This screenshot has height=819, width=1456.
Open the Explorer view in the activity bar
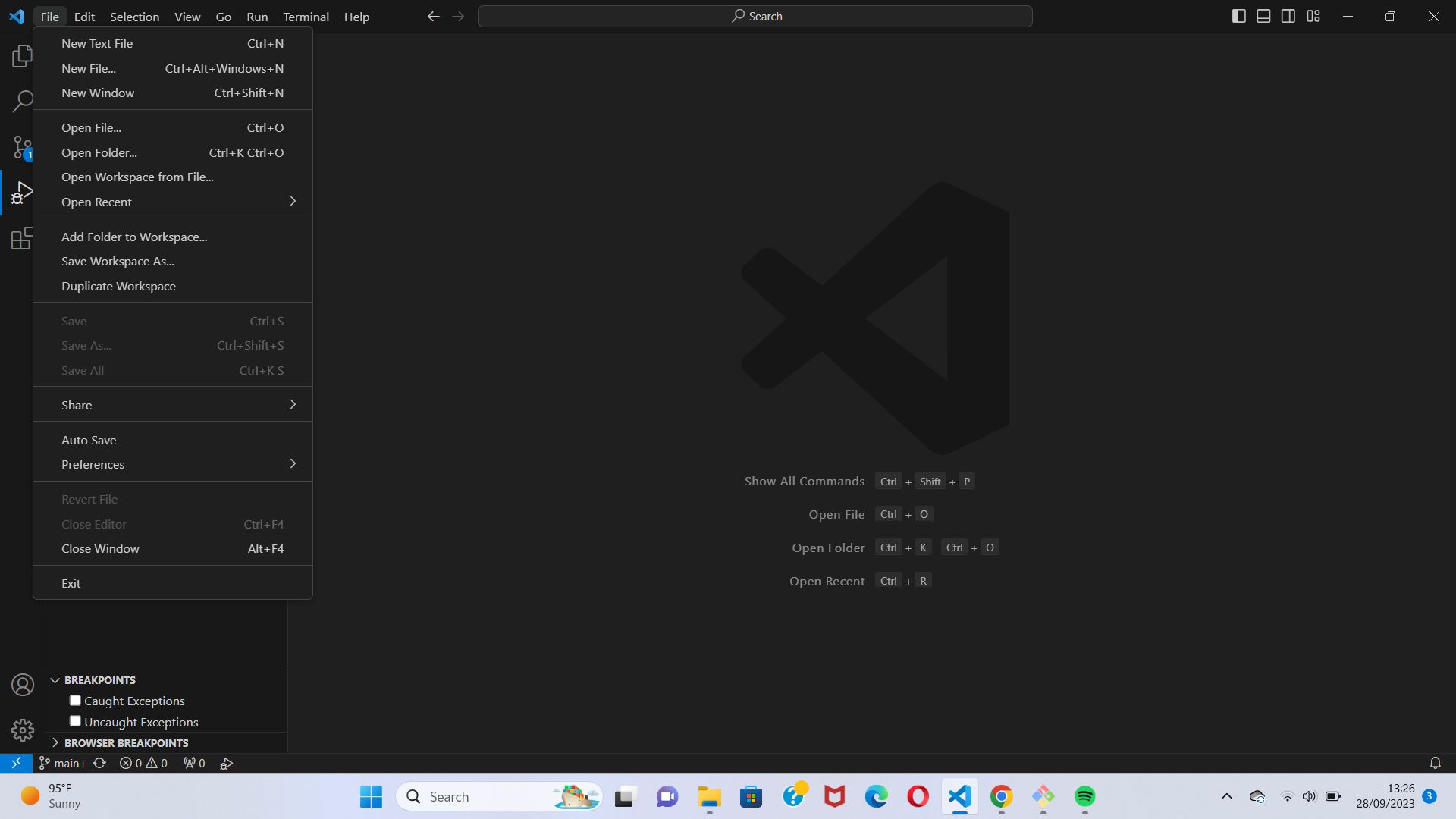22,55
